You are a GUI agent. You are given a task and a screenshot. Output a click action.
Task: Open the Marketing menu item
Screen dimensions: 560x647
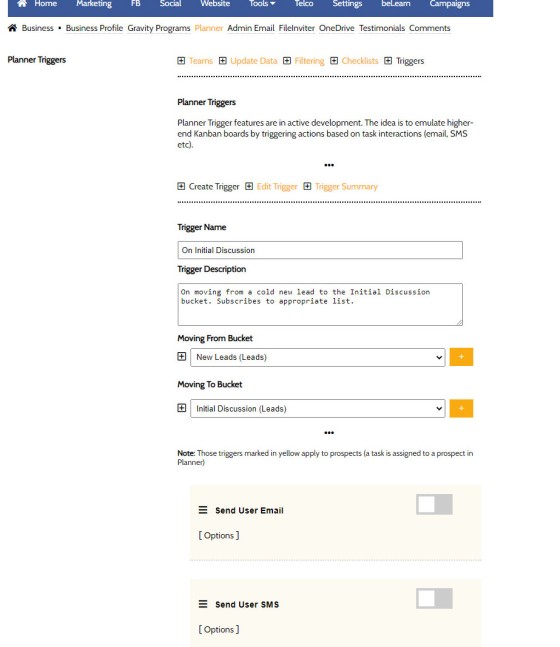tap(94, 4)
